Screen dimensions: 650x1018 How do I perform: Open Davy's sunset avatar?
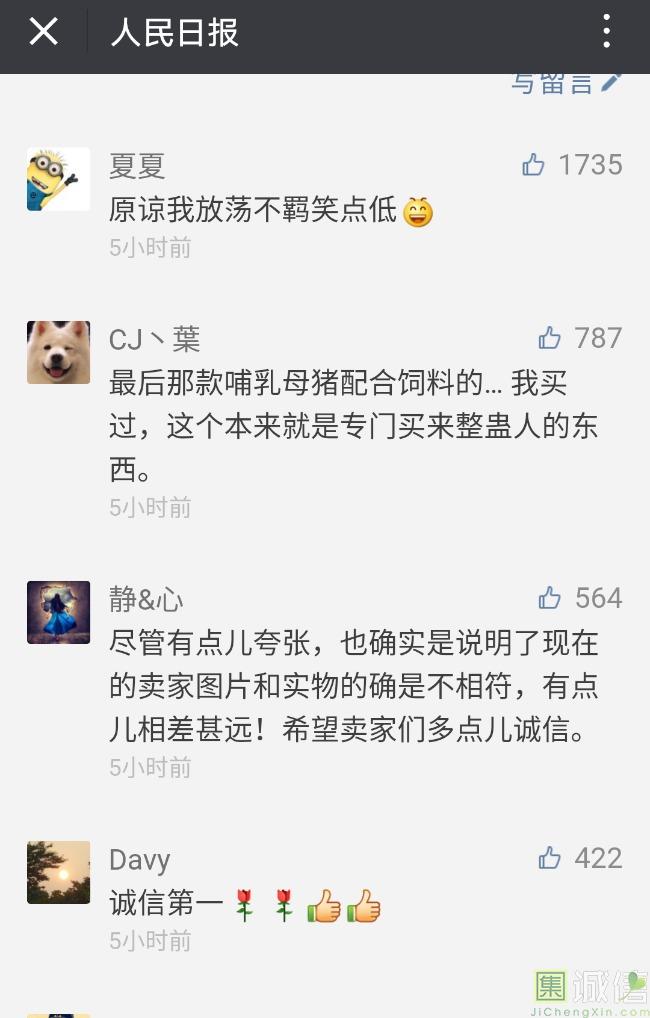[x=58, y=872]
